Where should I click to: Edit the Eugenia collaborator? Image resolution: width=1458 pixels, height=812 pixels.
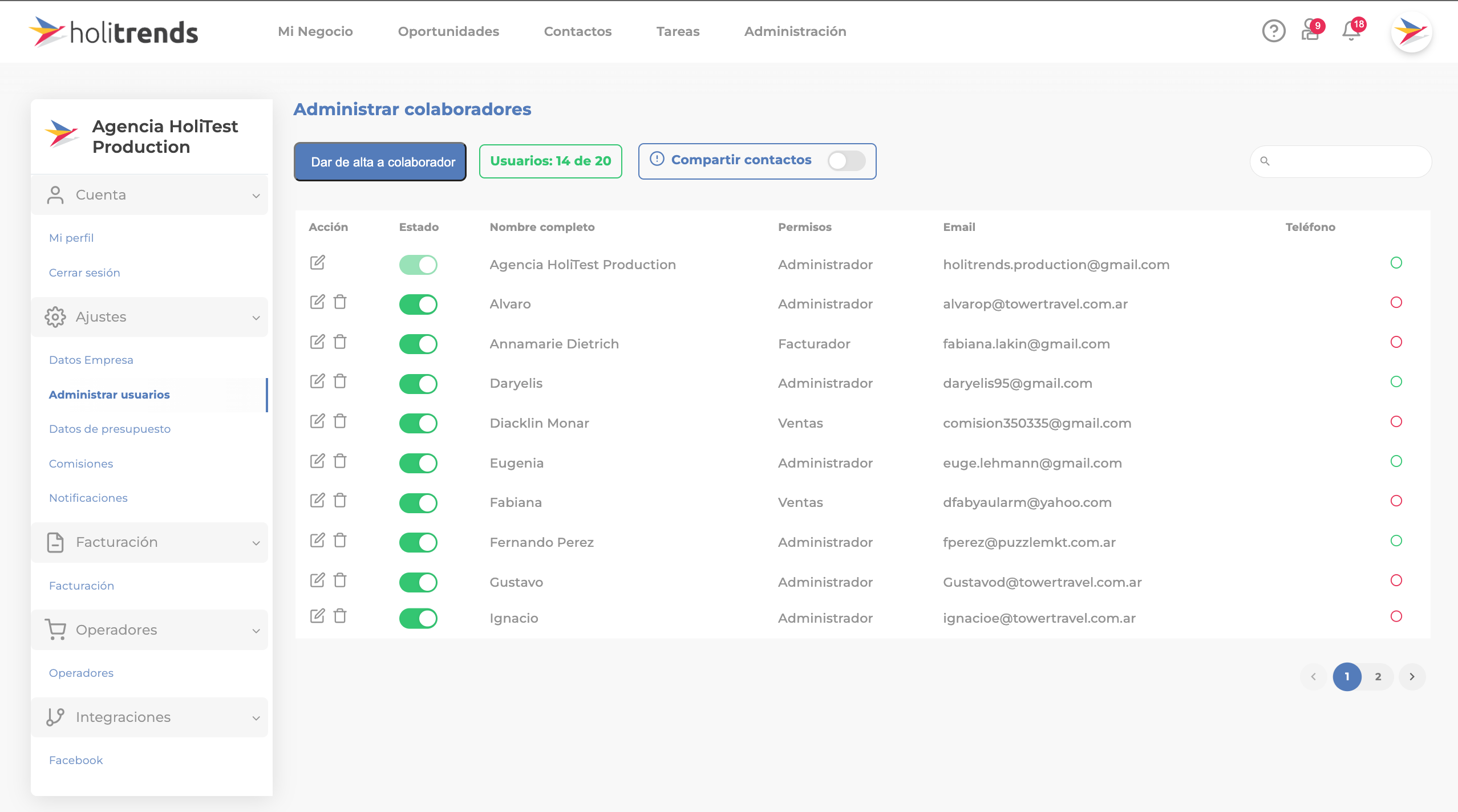point(317,461)
